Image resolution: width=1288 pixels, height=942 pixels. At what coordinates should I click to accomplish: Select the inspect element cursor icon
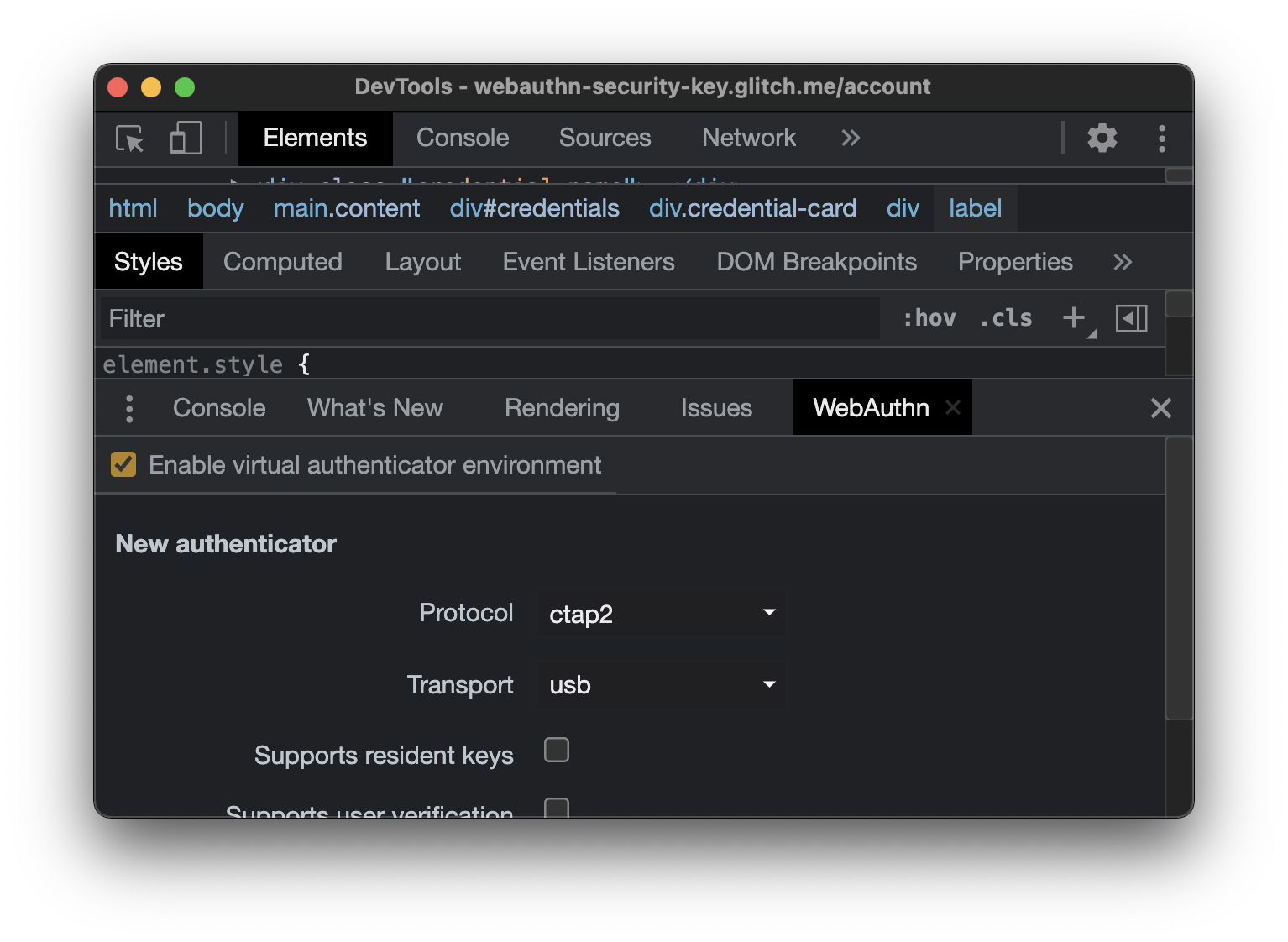click(128, 139)
